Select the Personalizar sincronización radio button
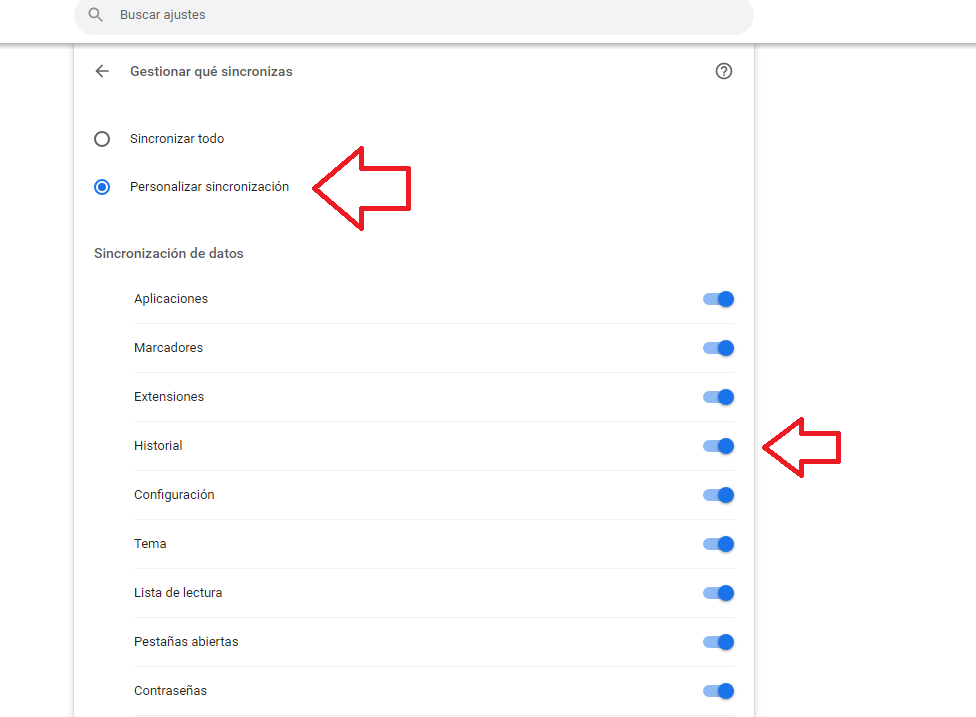976x717 pixels. (x=102, y=187)
